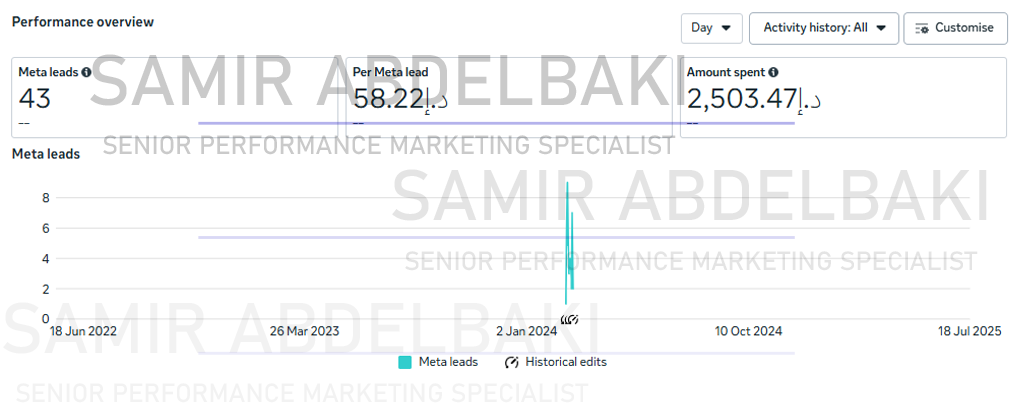
Task: Click the Customise settings icon
Action: 922,28
